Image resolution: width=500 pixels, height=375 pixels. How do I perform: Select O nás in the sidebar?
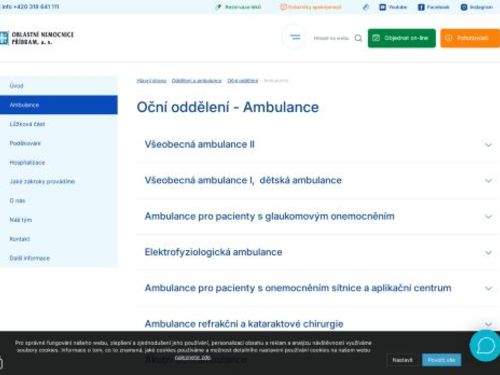[x=59, y=201]
